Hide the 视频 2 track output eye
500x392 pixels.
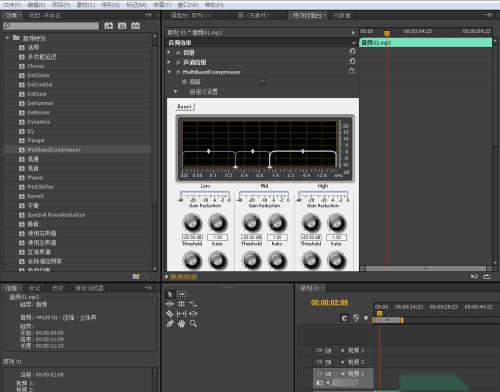pyautogui.click(x=319, y=362)
